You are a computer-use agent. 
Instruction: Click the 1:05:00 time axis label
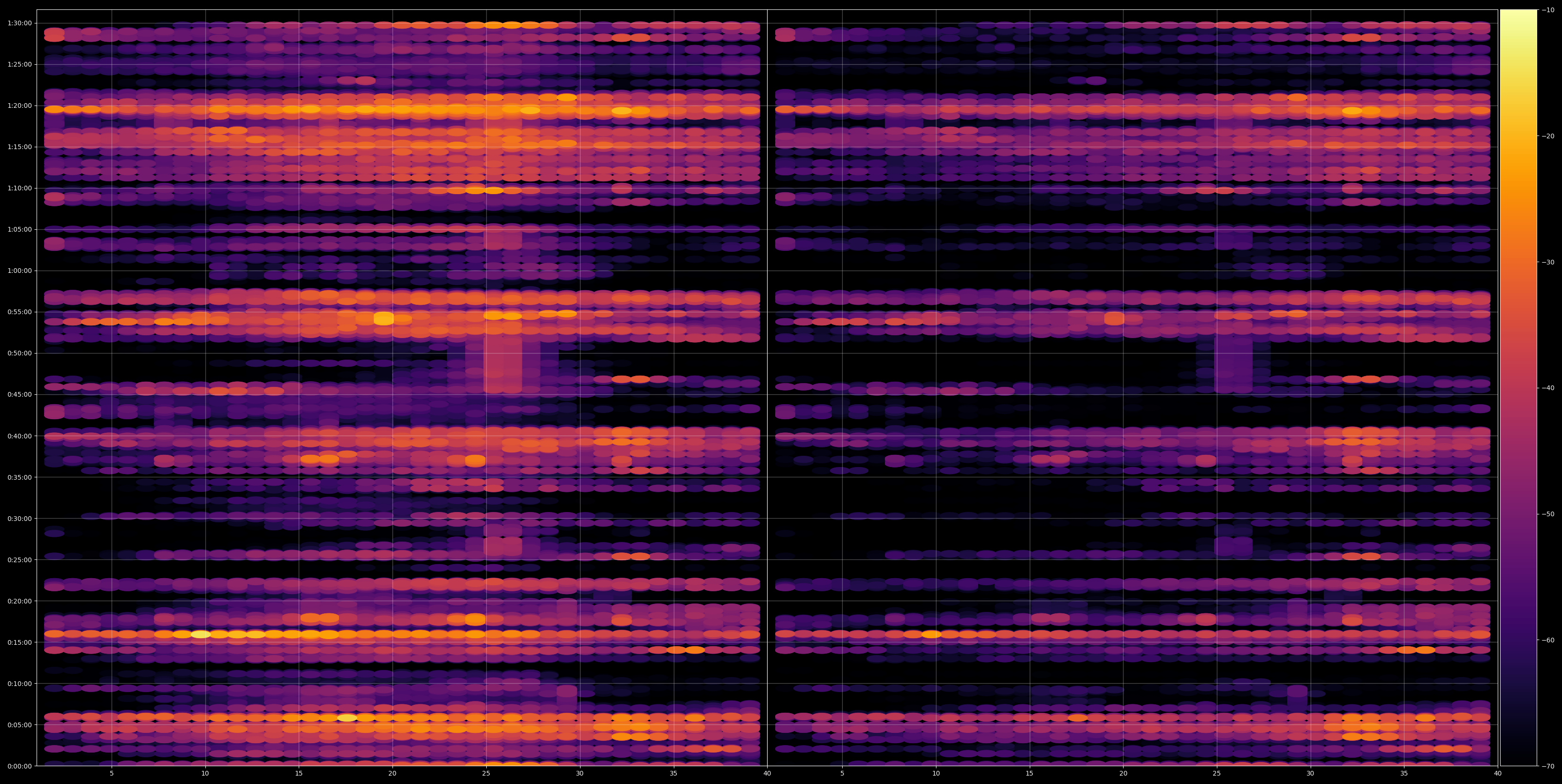19,230
